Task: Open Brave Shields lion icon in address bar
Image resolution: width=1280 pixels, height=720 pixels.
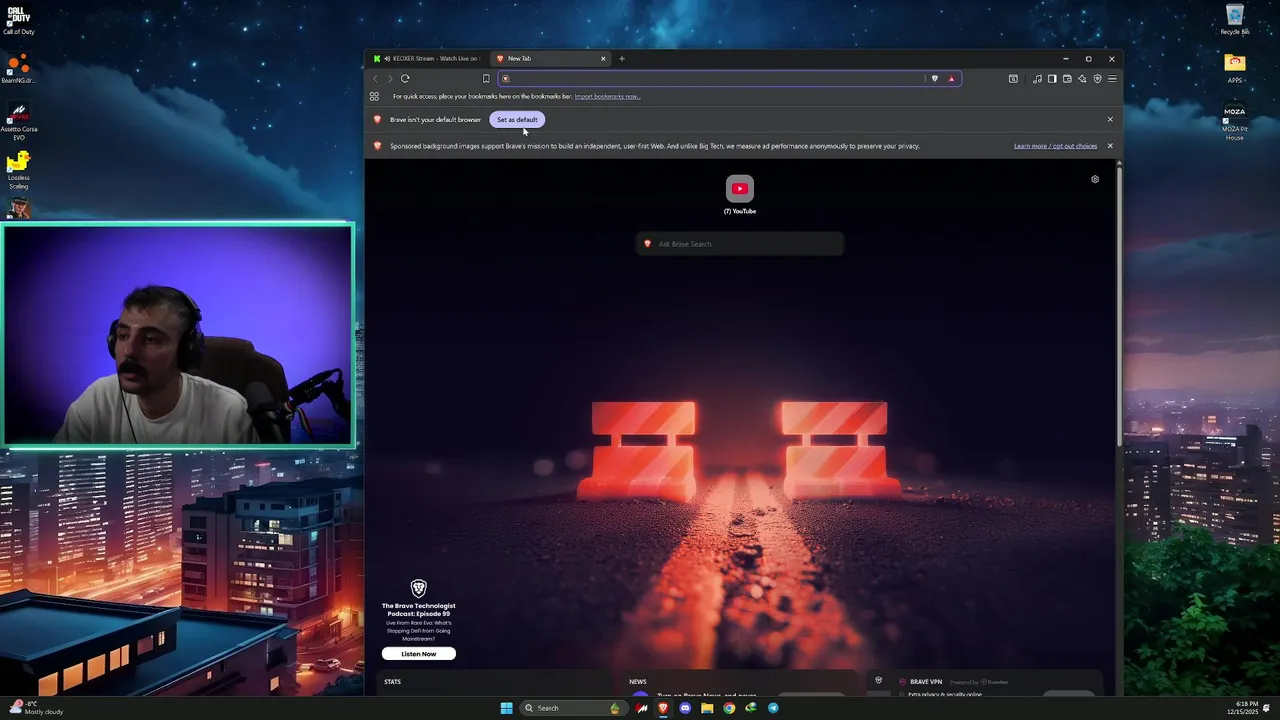Action: [935, 79]
